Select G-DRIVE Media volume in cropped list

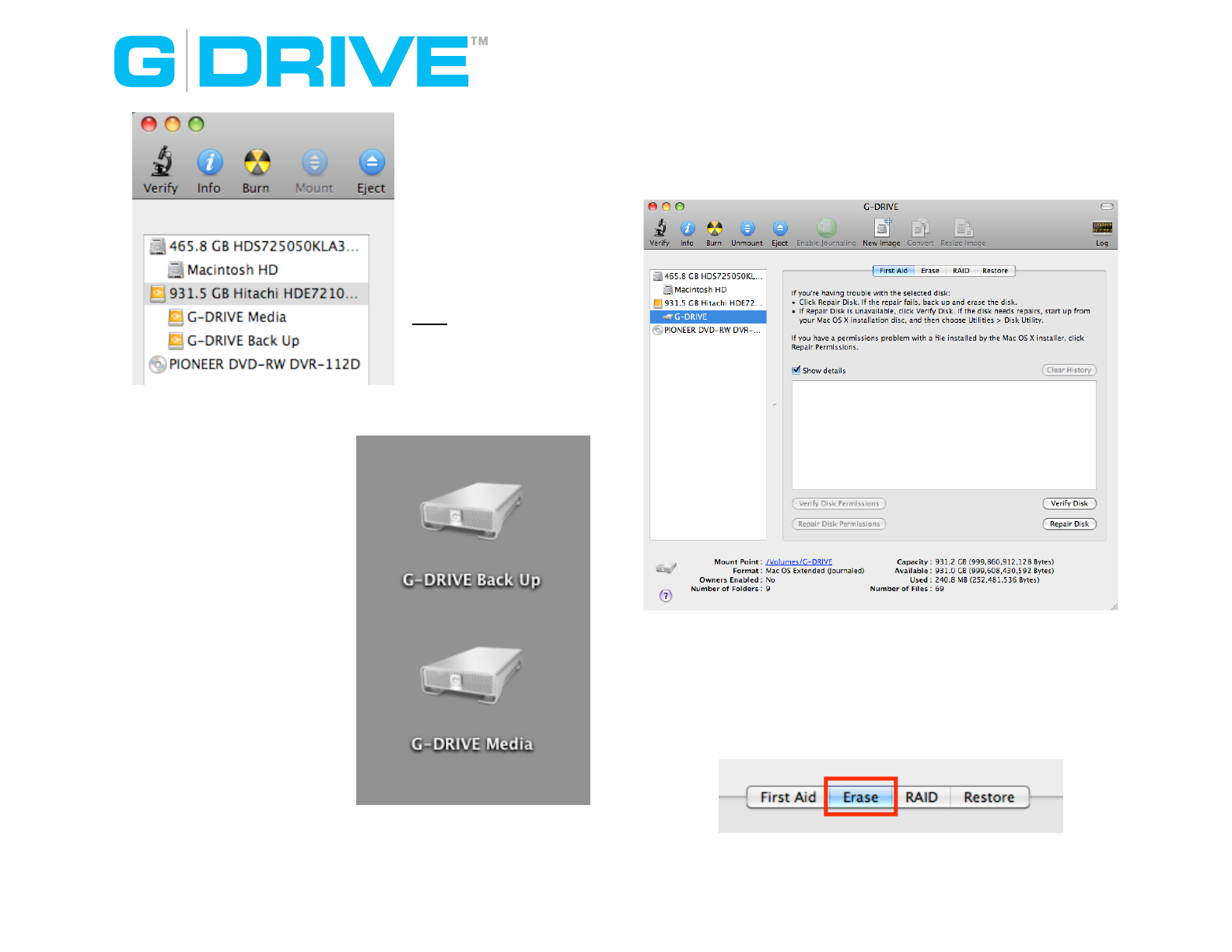257,317
